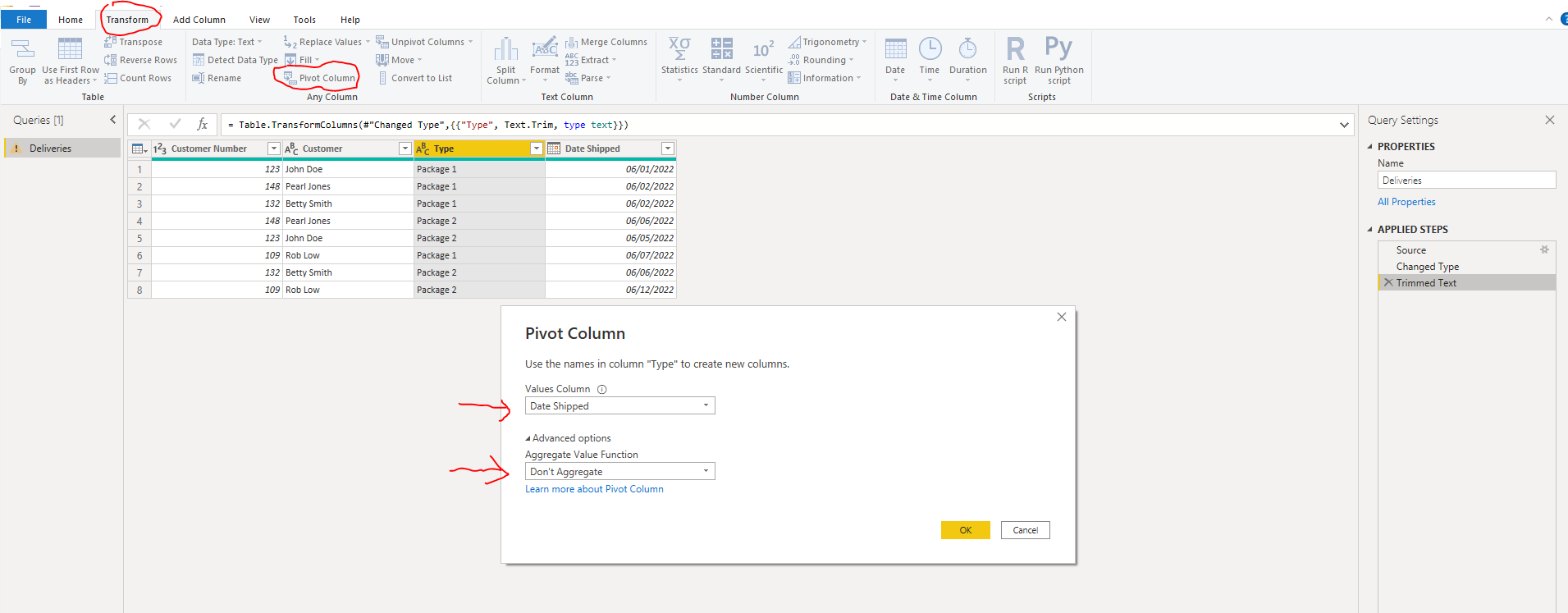Select the Changed Type applied step
Image resolution: width=1568 pixels, height=613 pixels.
[1428, 267]
